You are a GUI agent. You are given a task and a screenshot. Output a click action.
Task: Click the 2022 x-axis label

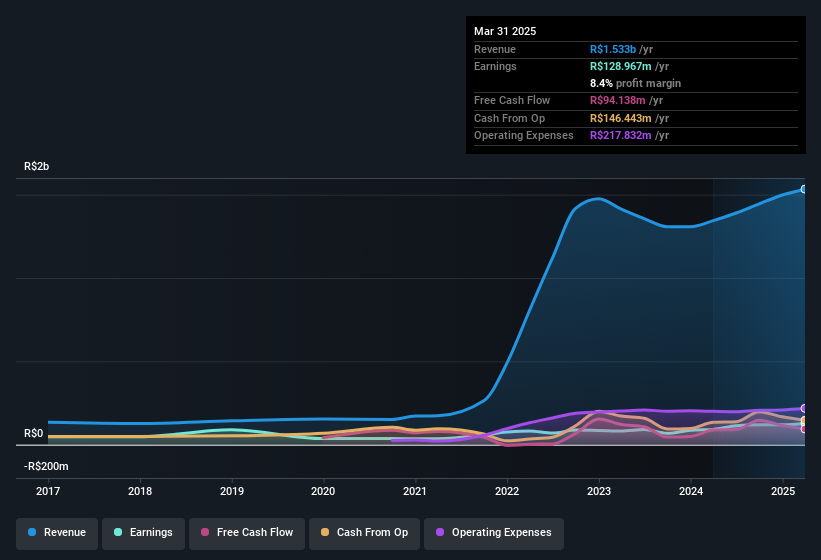(507, 491)
